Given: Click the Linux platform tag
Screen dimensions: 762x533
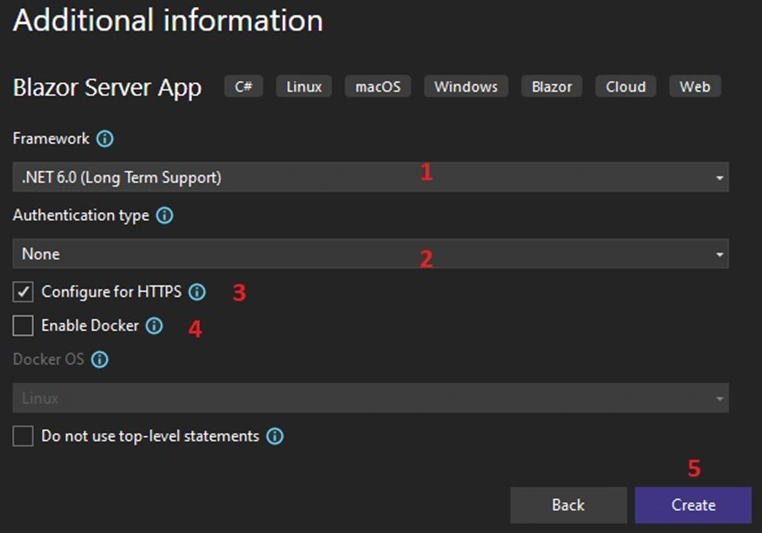Looking at the screenshot, I should [304, 86].
